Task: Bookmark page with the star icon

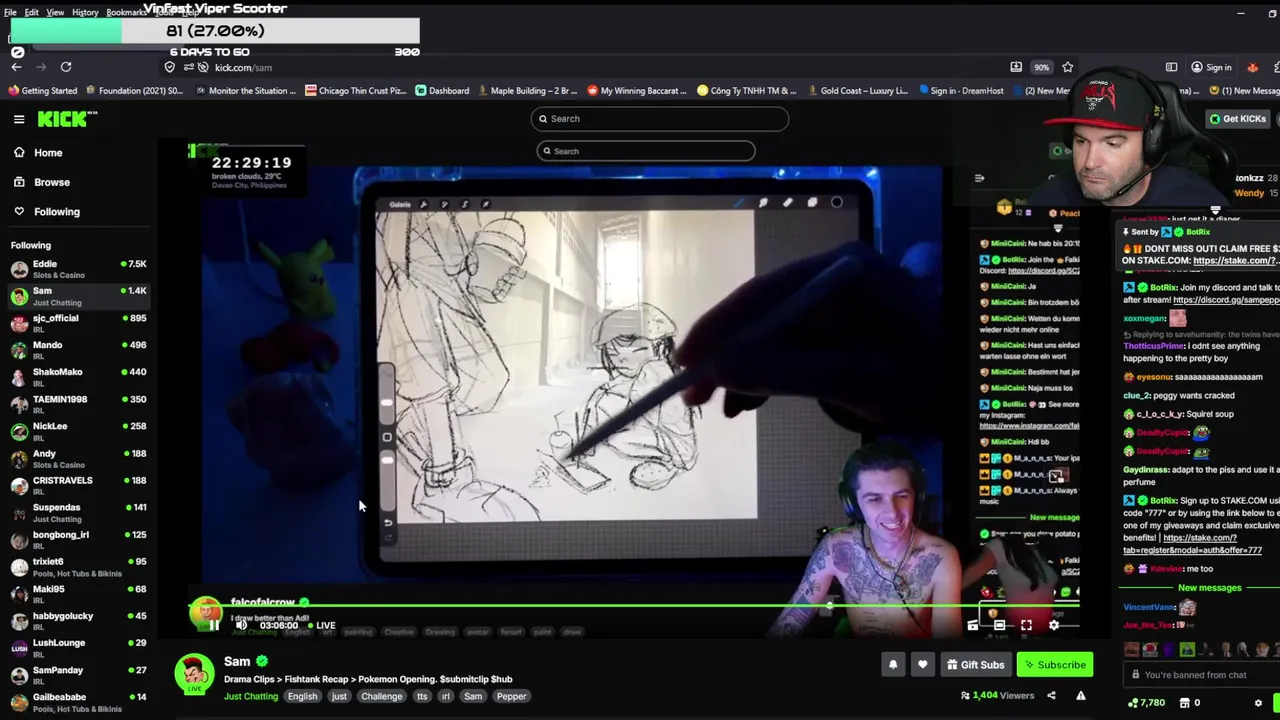Action: pyautogui.click(x=1067, y=67)
